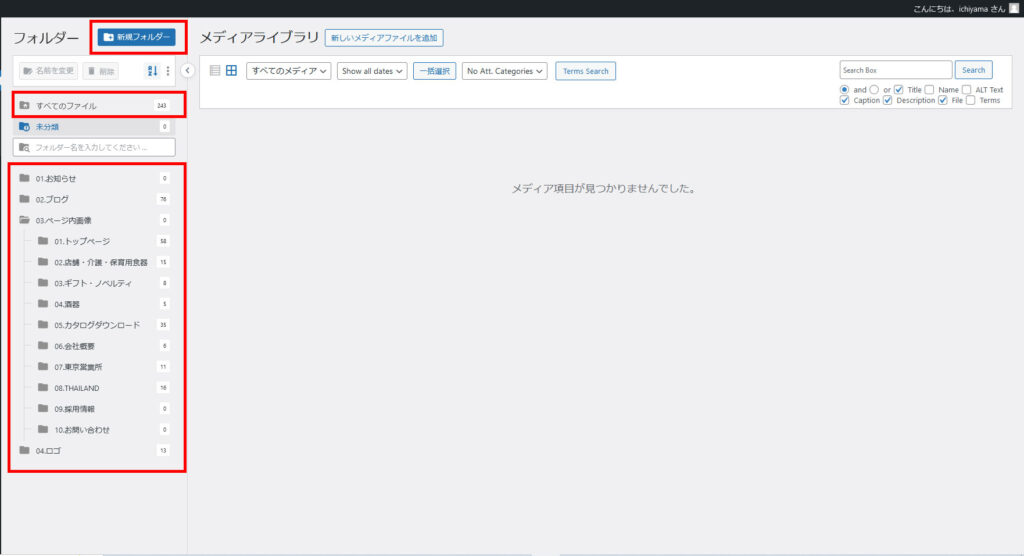Open the No Att. Categories dropdown
The image size is (1024, 556).
tap(505, 71)
